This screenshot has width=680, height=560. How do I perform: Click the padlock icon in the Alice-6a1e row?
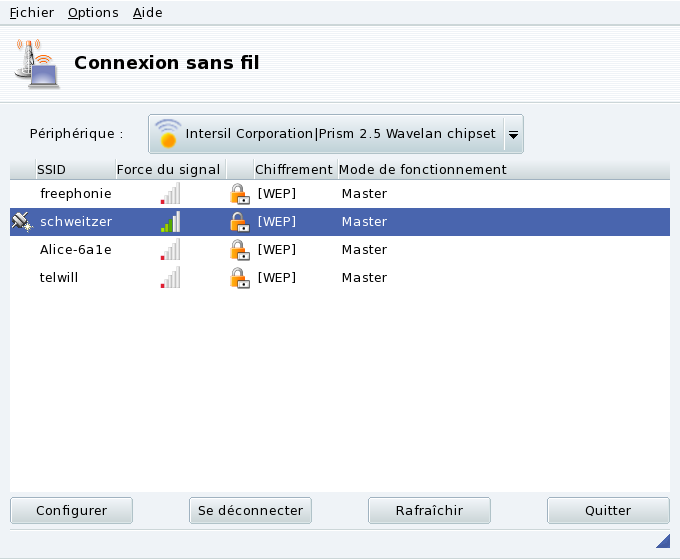click(239, 249)
